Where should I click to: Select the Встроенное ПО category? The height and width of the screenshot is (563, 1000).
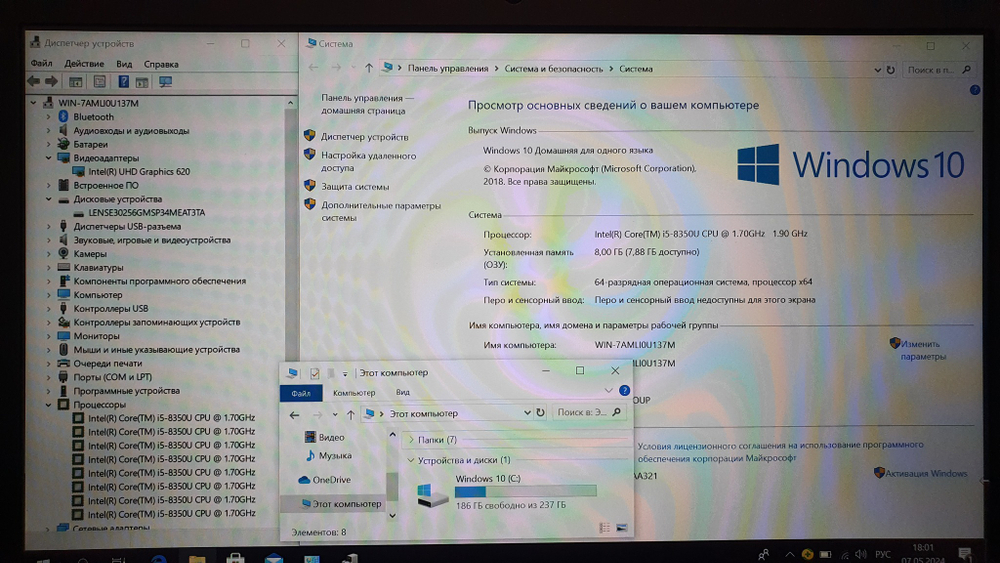(x=105, y=185)
